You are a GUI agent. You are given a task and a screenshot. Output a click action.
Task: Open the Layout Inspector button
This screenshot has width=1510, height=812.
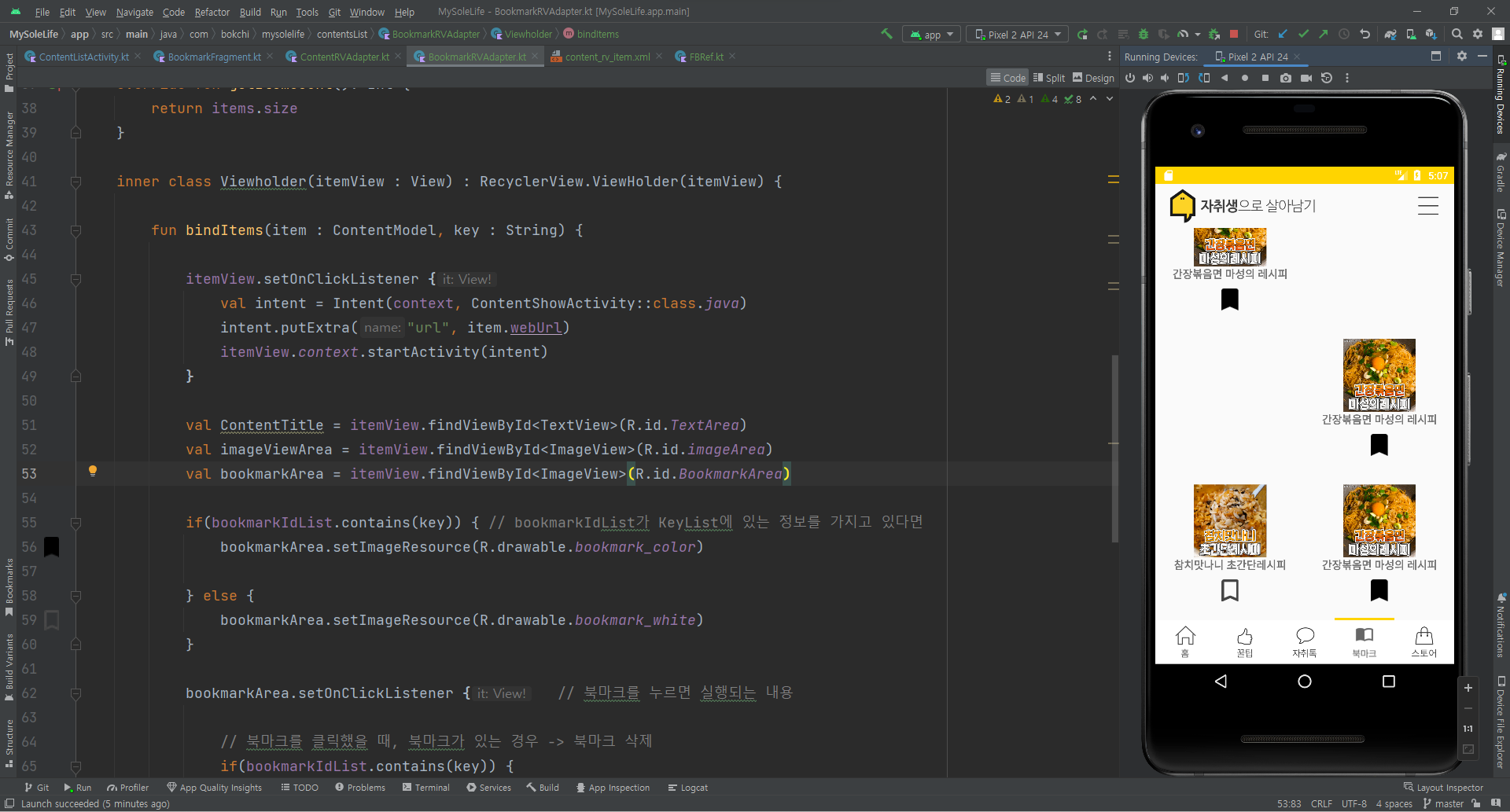pos(1443,787)
